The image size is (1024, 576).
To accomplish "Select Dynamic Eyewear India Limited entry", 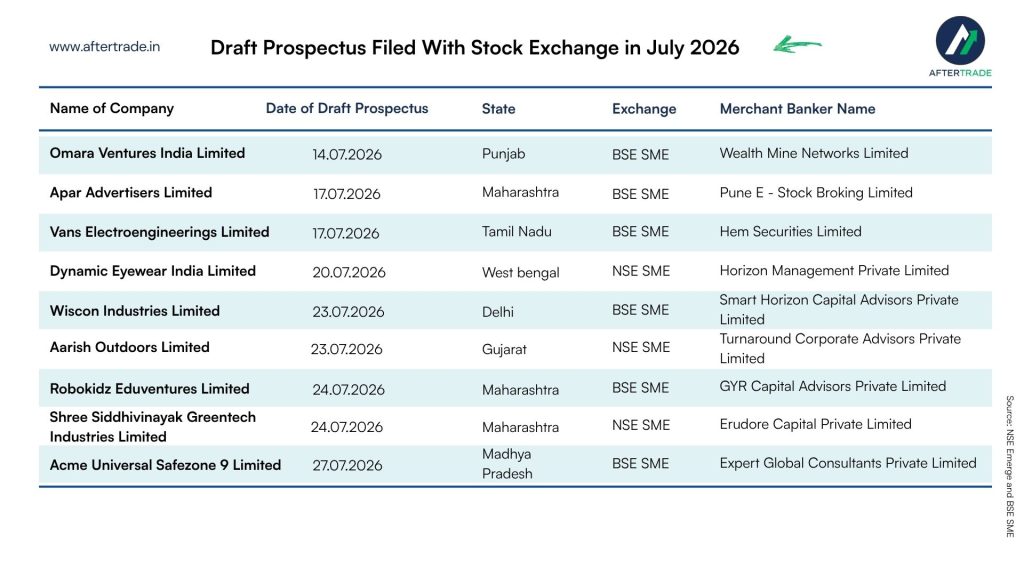I will [153, 271].
